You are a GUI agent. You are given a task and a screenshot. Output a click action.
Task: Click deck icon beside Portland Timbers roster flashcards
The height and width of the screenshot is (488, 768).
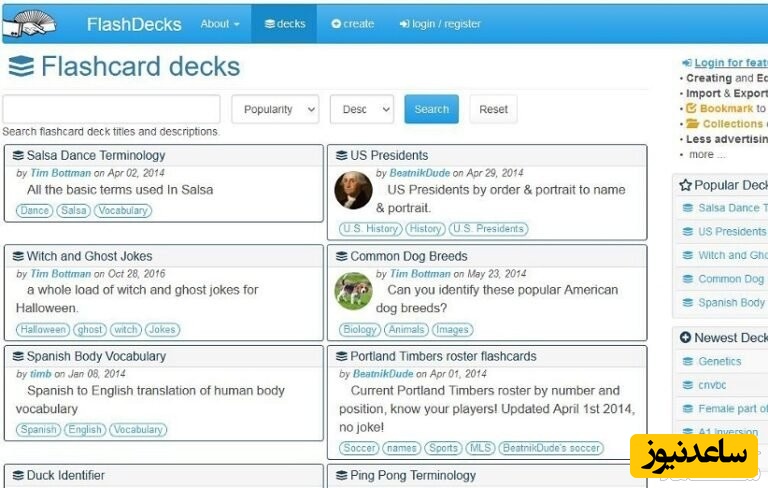point(341,356)
